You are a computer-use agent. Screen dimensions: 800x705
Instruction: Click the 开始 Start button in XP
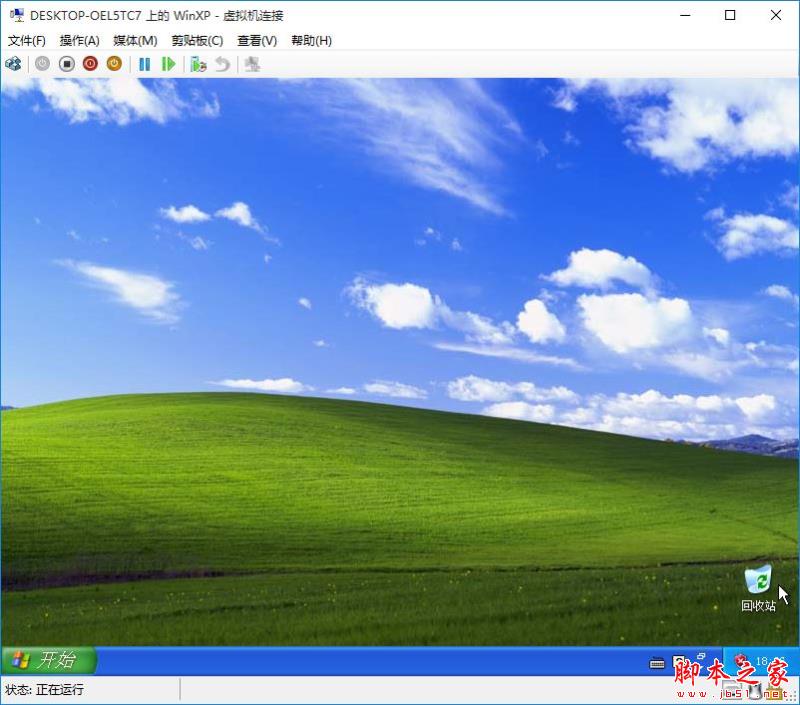tap(48, 660)
